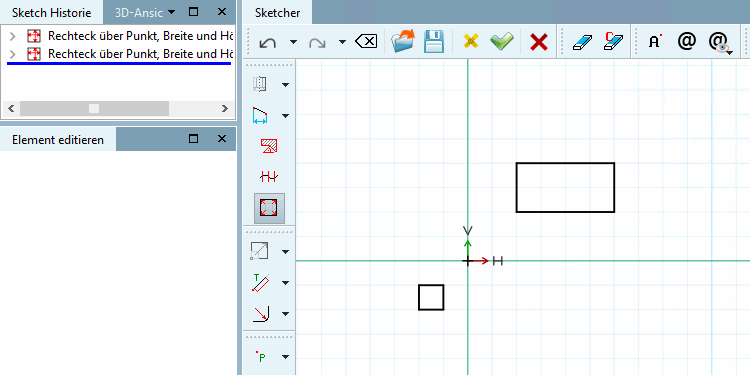
Task: Open the undo history dropdown arrow
Action: [293, 42]
